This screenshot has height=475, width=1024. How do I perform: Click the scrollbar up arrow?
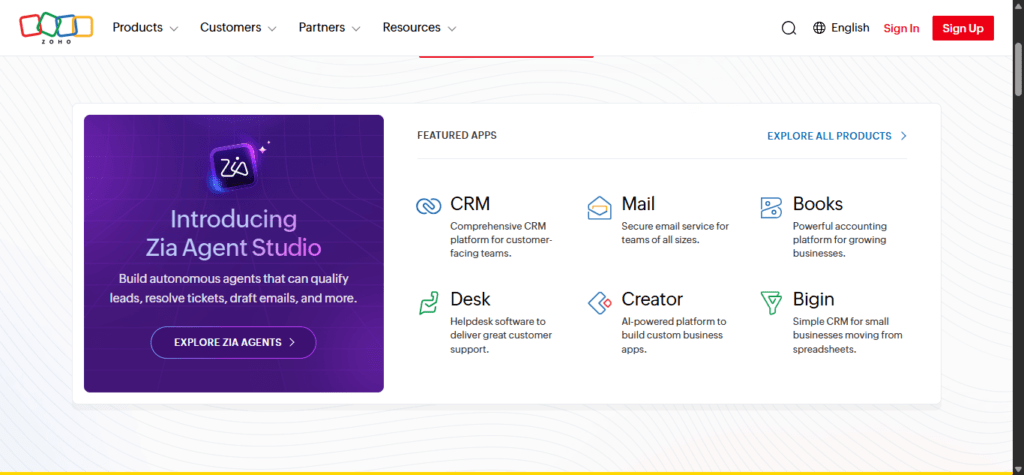click(1018, 8)
